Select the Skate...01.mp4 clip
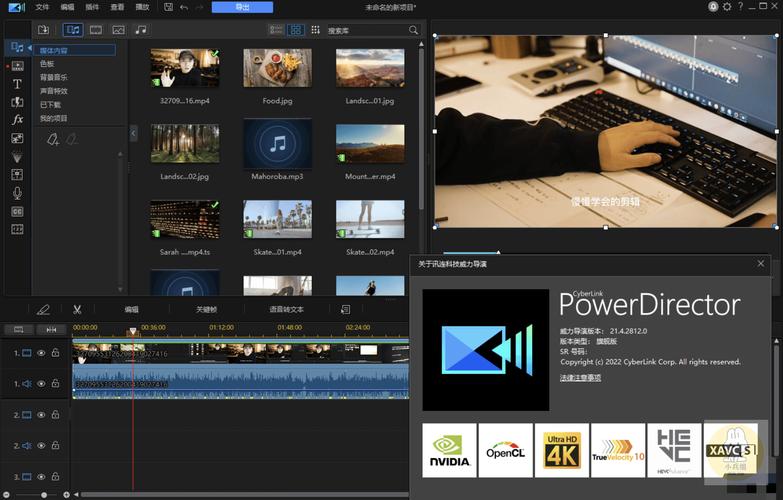Screen dimensions: 783x500 tap(278, 219)
